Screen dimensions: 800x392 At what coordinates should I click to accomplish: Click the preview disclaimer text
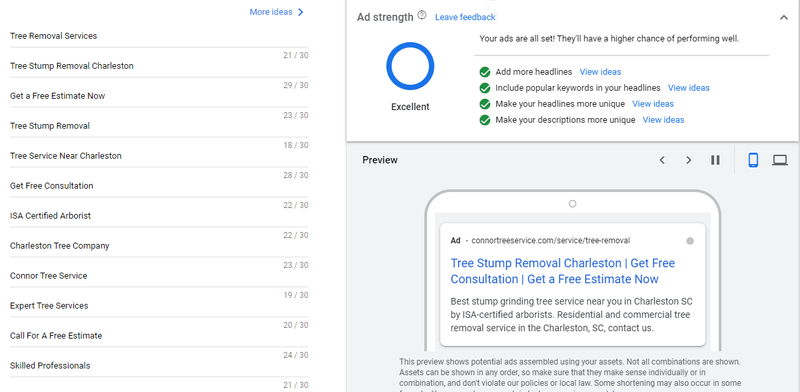(x=570, y=374)
